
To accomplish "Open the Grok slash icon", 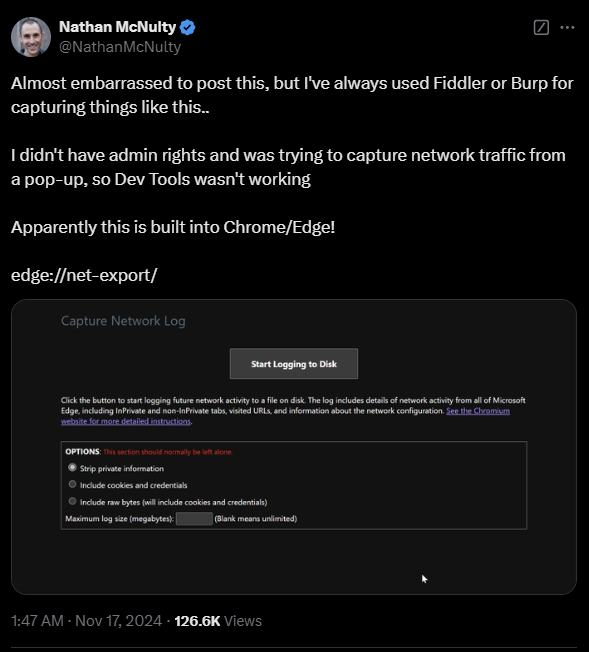I will (541, 27).
